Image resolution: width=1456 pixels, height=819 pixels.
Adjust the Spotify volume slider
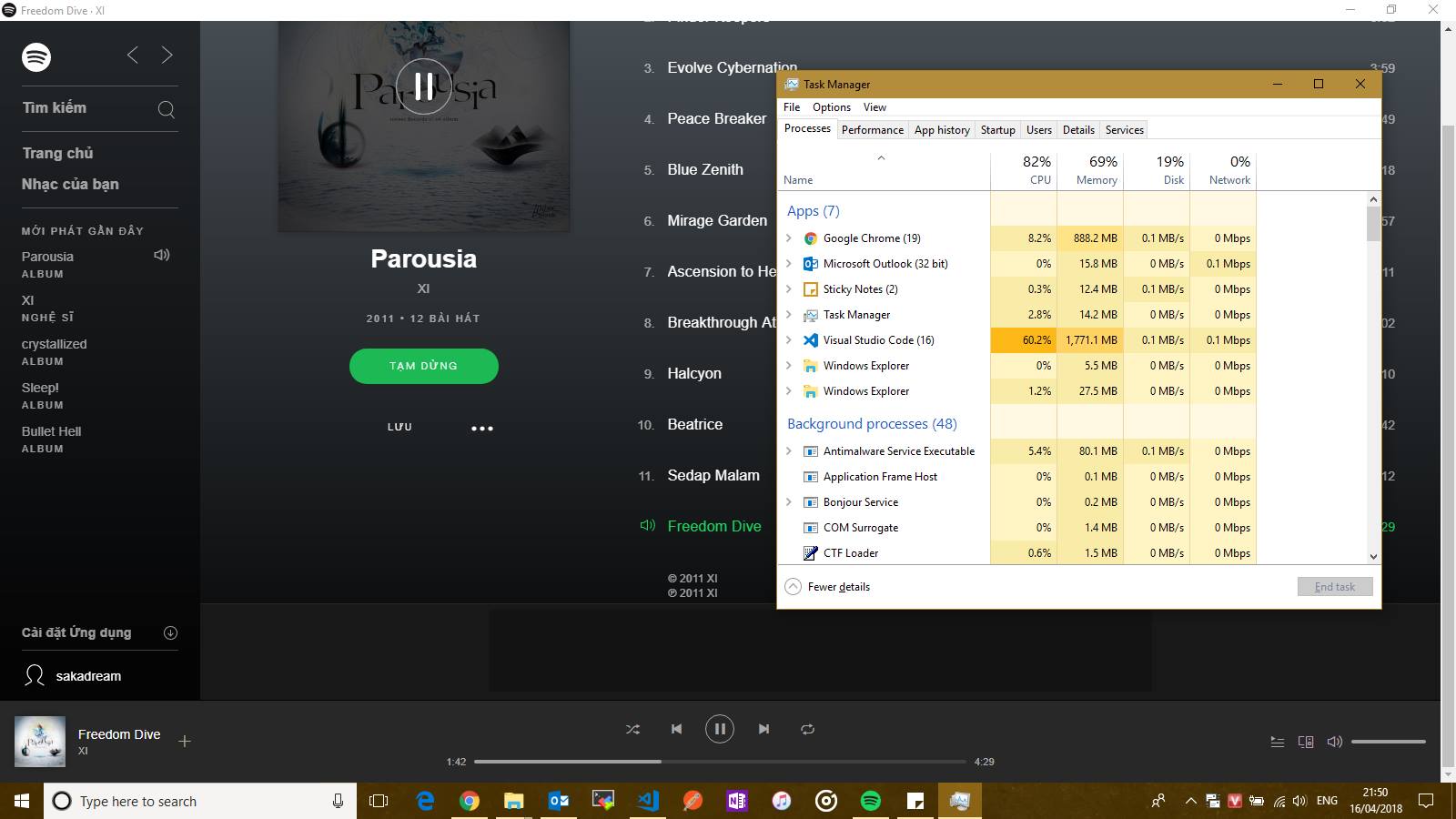[x=1388, y=742]
